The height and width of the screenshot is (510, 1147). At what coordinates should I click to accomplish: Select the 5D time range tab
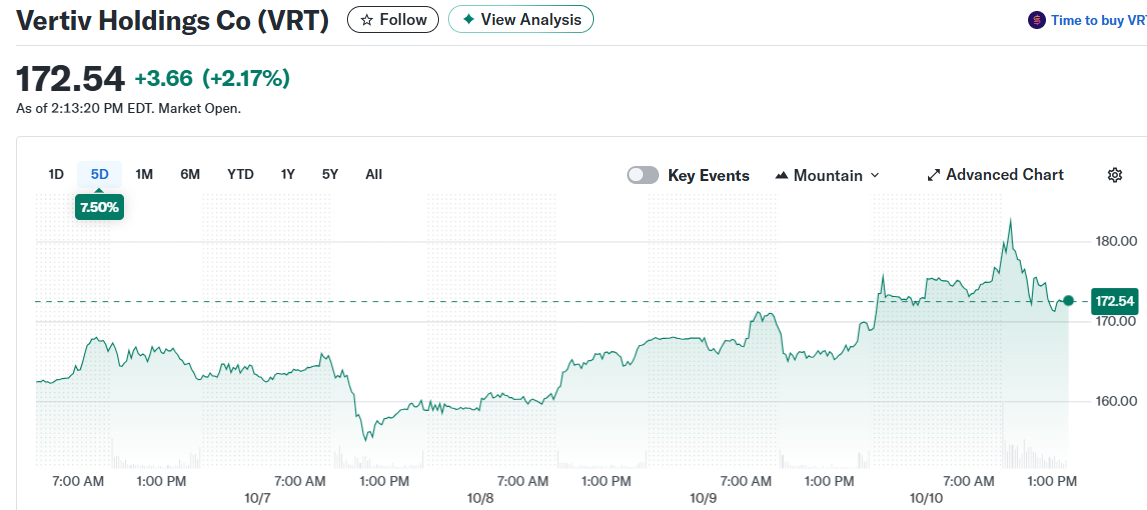(100, 174)
